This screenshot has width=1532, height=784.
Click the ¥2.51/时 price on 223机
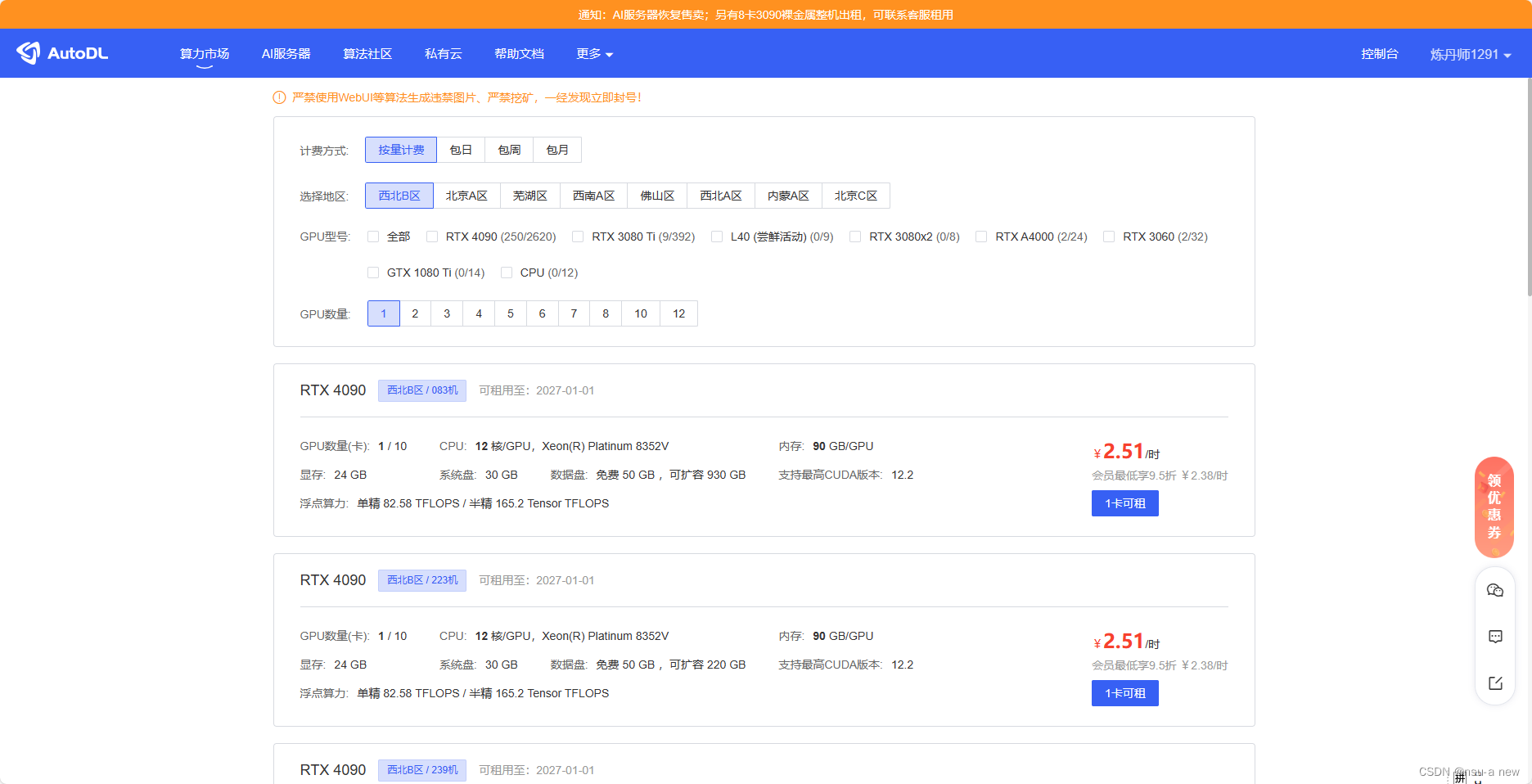[1127, 642]
